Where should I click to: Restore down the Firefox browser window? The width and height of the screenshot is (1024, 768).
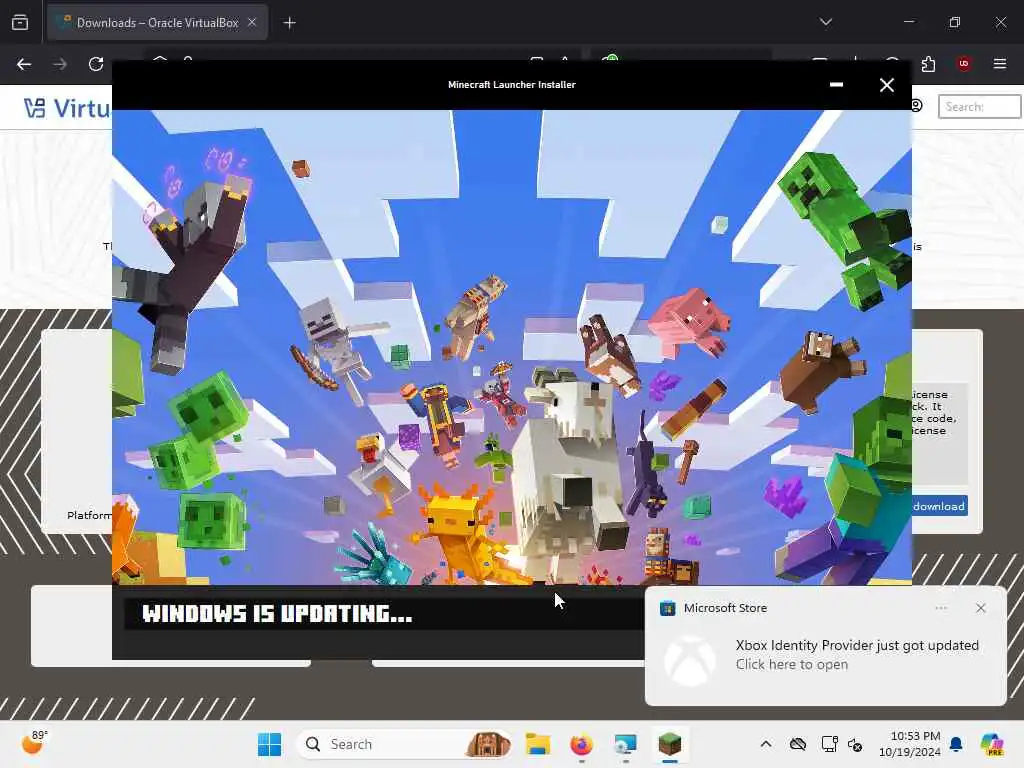pyautogui.click(x=955, y=22)
